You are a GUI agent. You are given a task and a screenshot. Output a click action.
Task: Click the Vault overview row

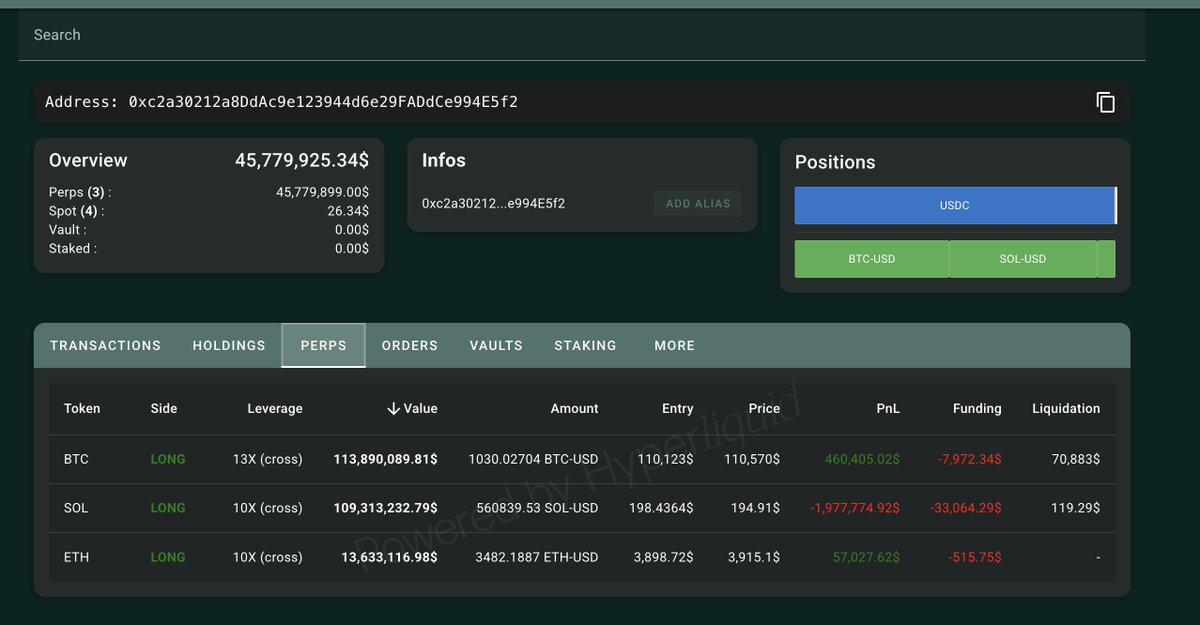click(x=209, y=230)
